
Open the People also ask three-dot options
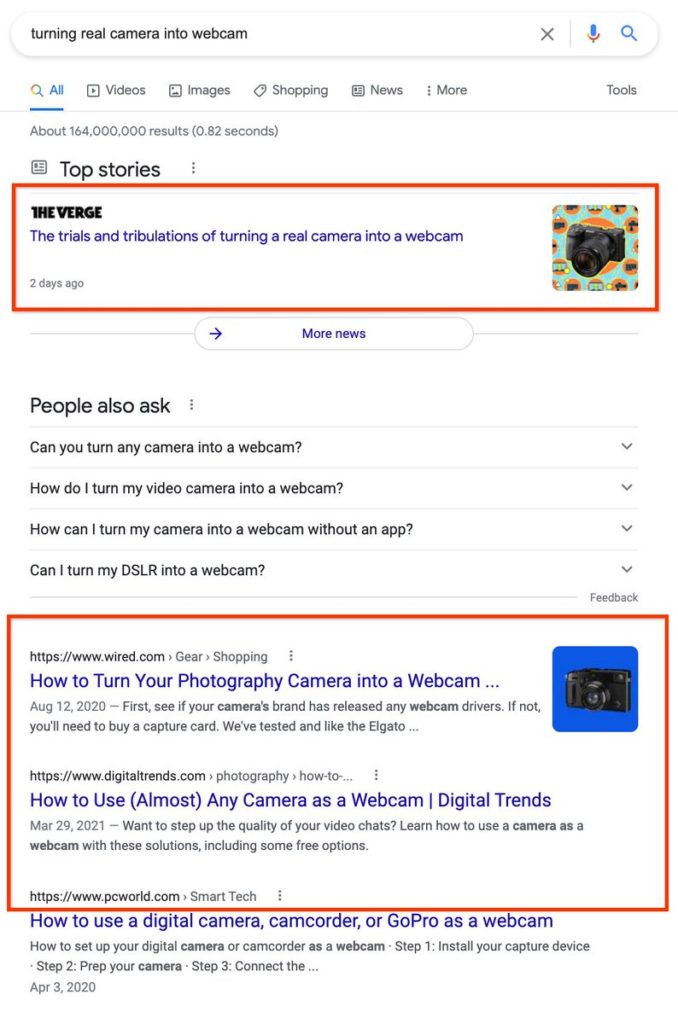[x=191, y=405]
